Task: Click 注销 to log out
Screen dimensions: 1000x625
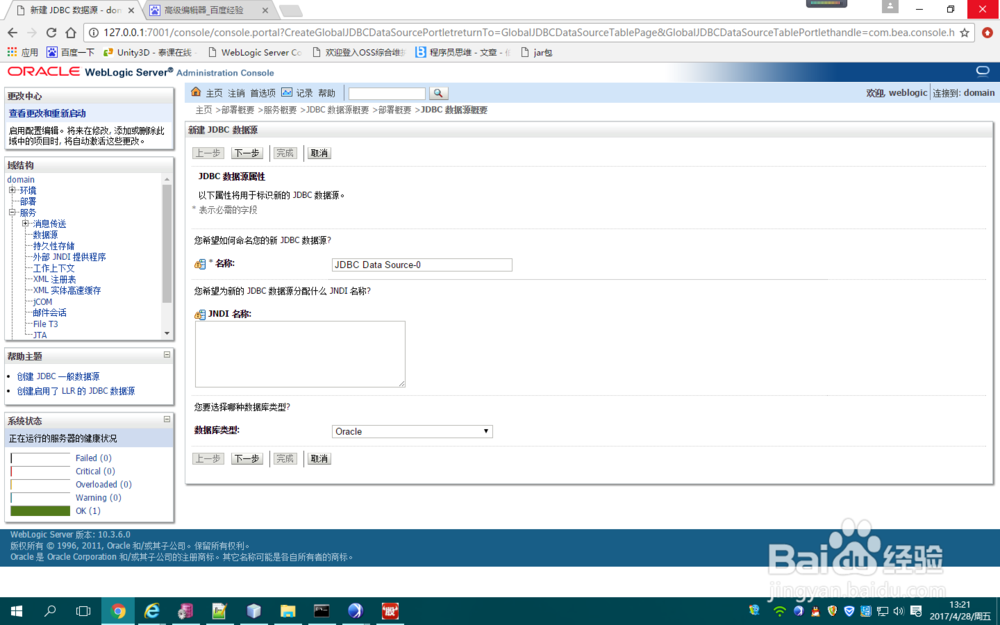Action: [x=237, y=93]
